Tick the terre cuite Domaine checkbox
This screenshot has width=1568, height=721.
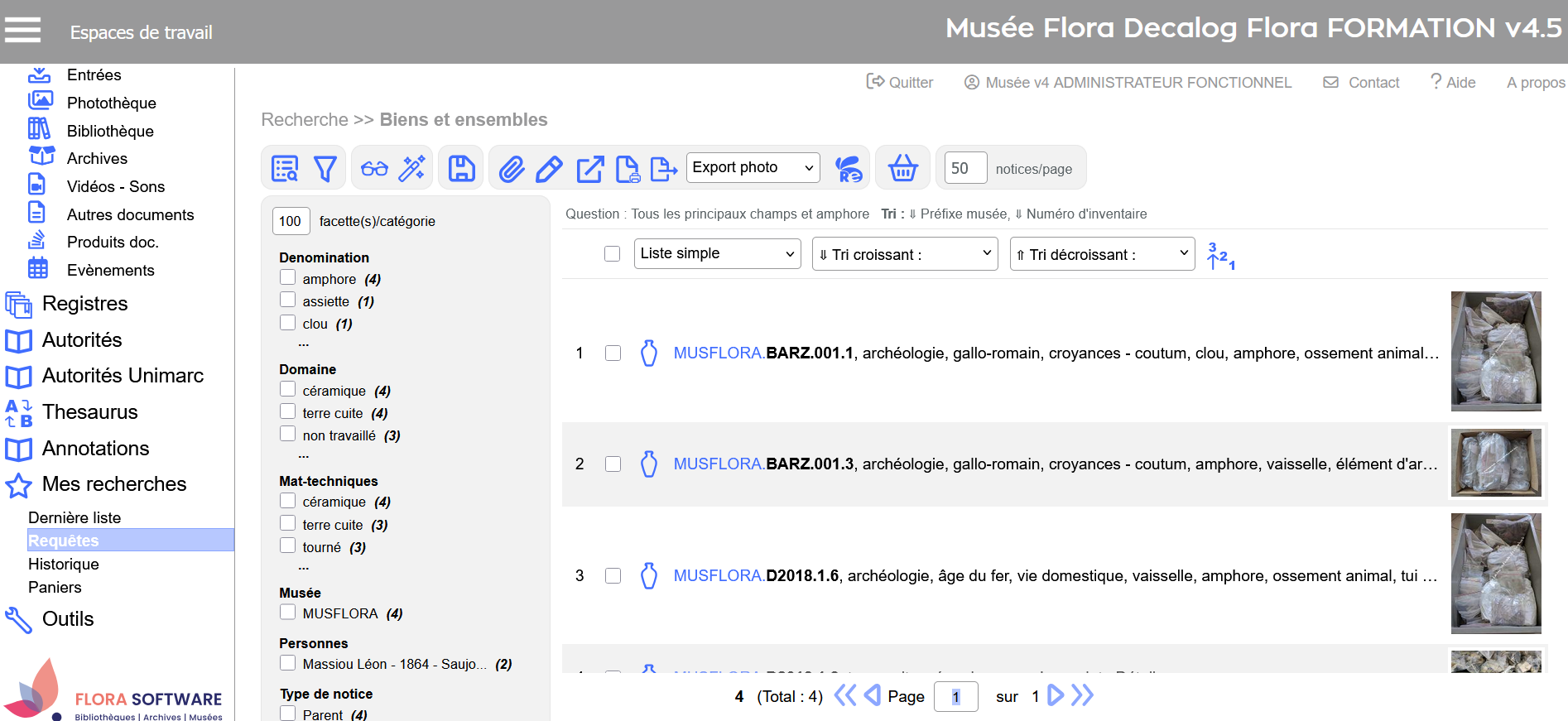(288, 412)
